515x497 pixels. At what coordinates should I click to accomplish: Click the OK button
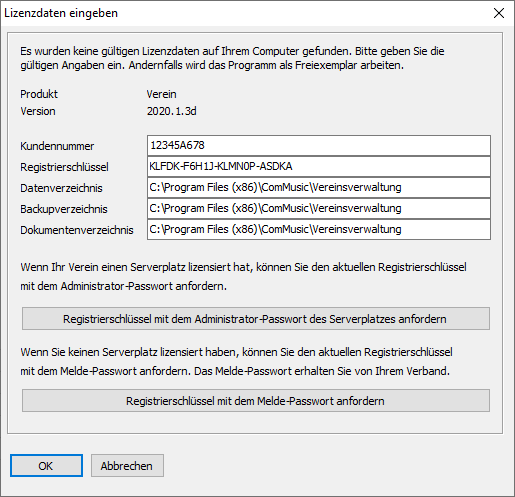tap(46, 465)
